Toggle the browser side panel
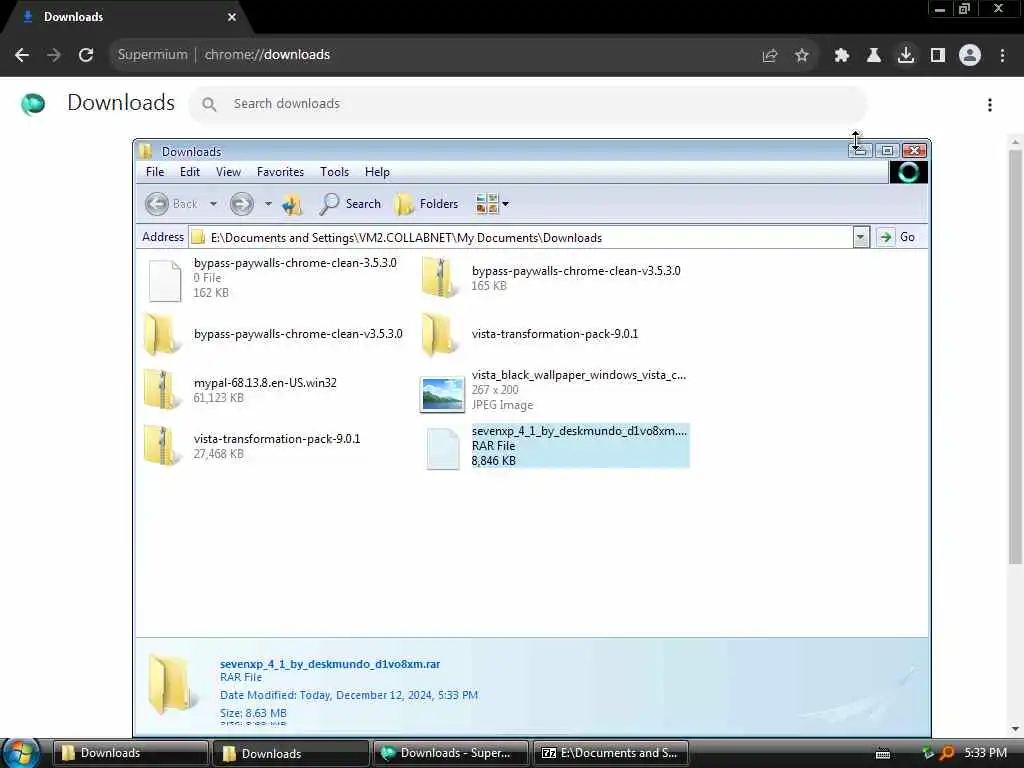 point(938,56)
